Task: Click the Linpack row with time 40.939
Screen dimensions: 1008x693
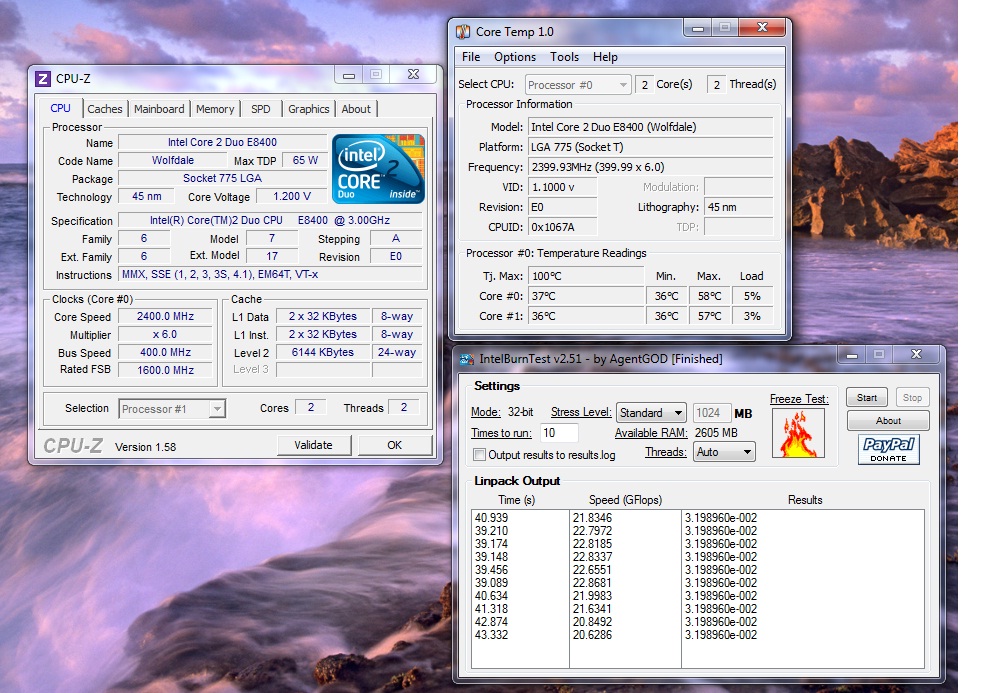Action: point(698,518)
